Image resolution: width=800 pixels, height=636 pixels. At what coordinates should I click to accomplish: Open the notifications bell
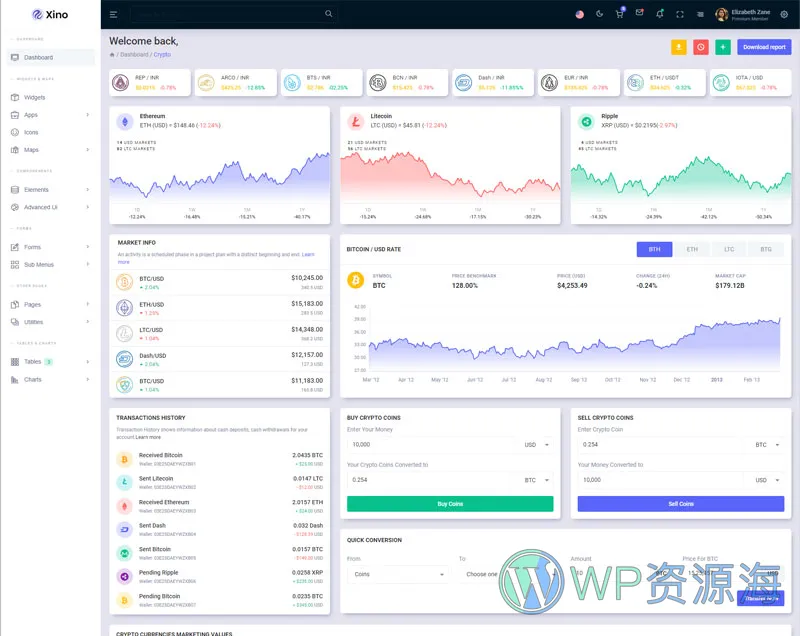659,14
